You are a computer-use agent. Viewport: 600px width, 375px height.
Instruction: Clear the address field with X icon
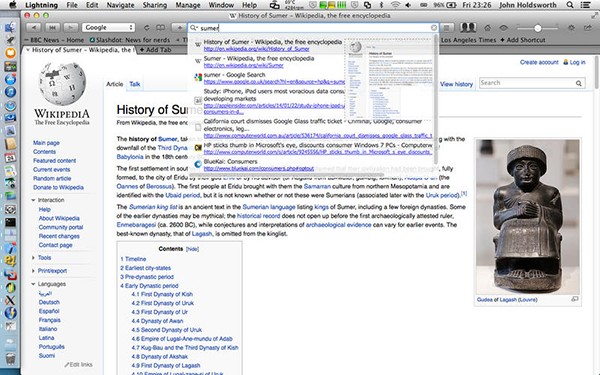point(434,28)
